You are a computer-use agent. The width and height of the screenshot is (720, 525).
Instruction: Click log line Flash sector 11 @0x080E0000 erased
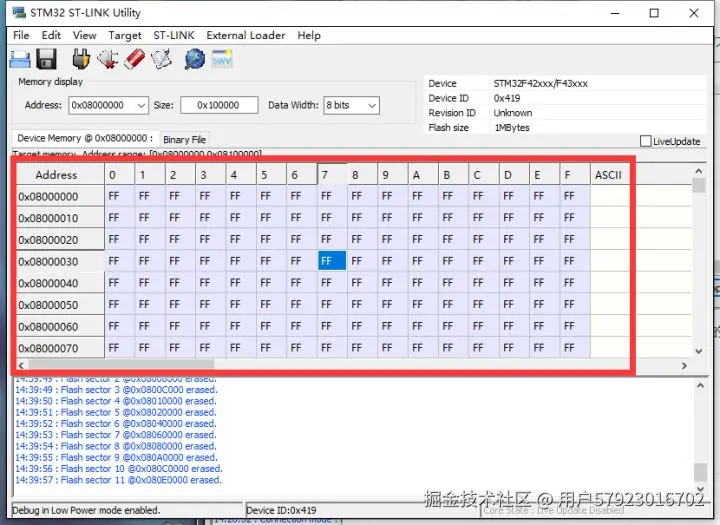pos(118,480)
